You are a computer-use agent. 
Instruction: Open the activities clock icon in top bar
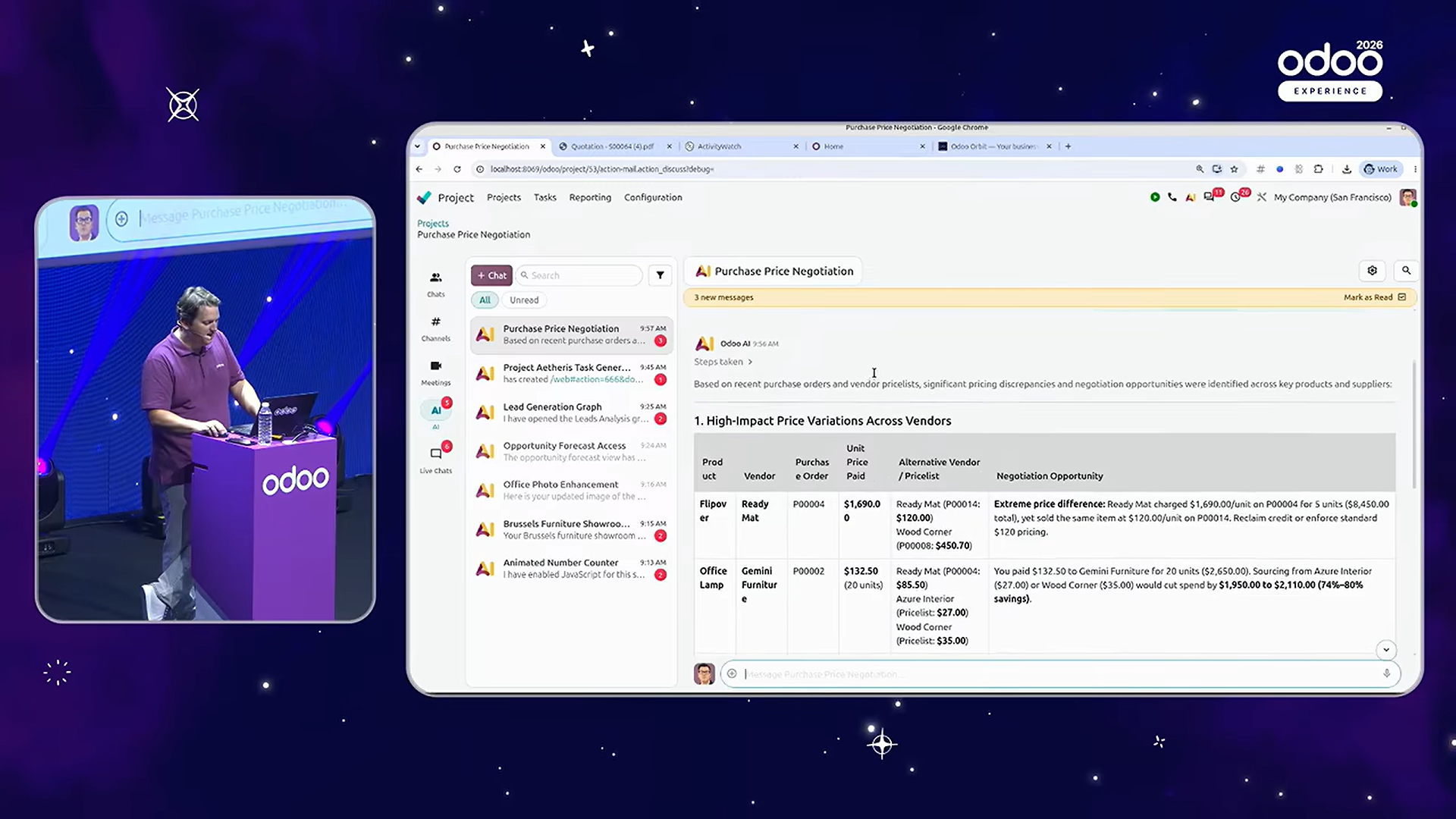1237,197
